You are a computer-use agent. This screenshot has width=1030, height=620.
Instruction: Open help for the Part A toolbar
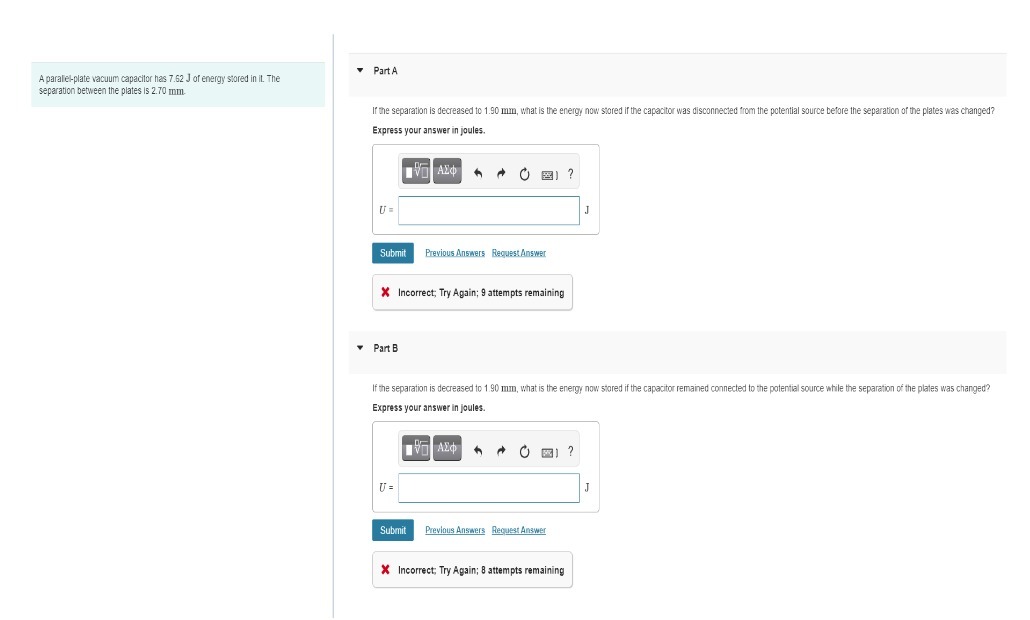570,174
